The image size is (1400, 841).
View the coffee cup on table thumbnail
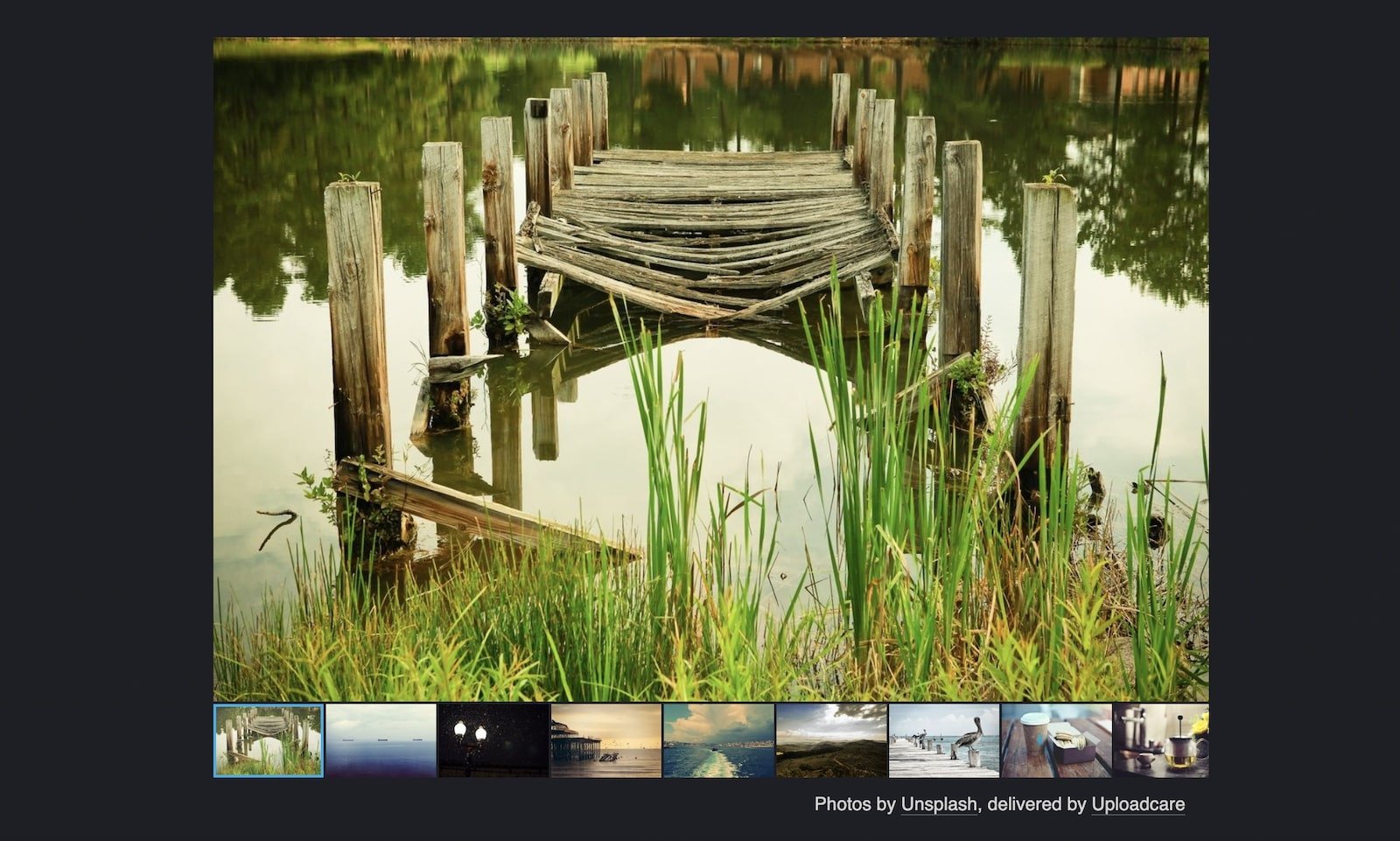pyautogui.click(x=1056, y=740)
